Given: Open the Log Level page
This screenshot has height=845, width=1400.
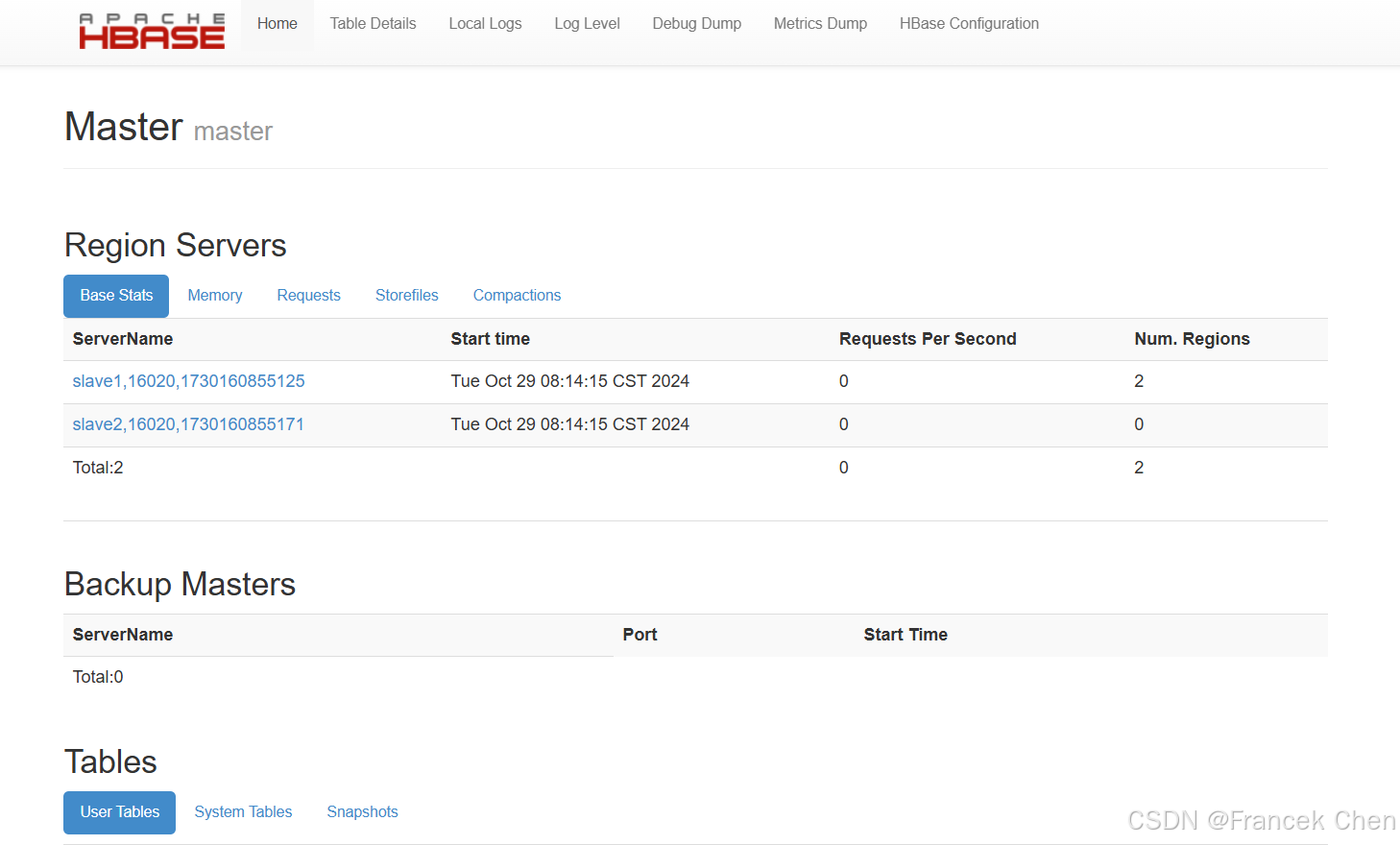Looking at the screenshot, I should point(587,24).
